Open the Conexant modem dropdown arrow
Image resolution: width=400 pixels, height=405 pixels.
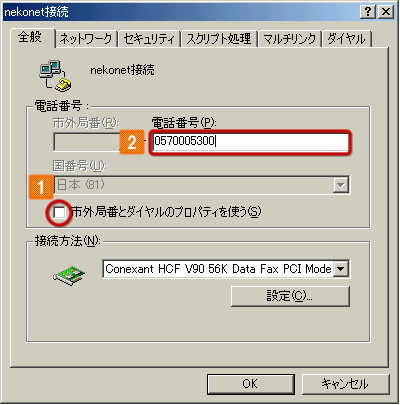point(341,269)
